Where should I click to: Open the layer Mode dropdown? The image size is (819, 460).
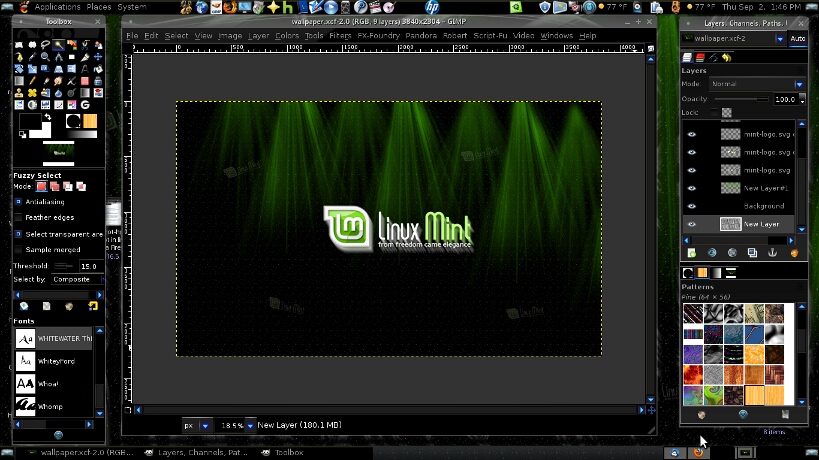click(757, 84)
